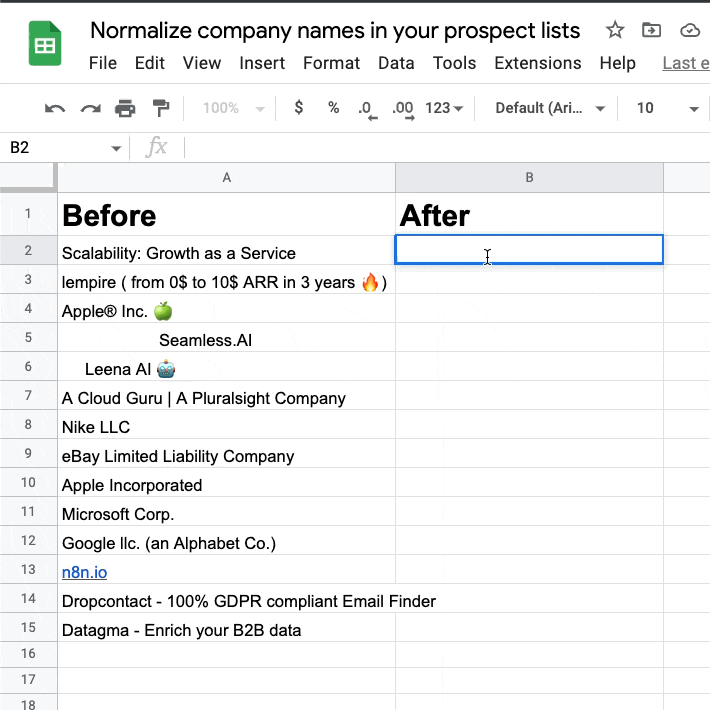Screen dimensions: 710x710
Task: Move document to folder icon
Action: click(651, 30)
